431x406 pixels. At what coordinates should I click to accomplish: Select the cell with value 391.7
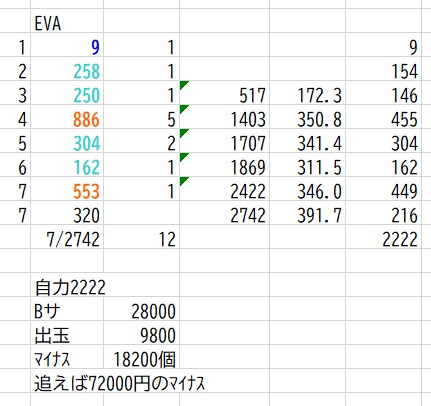[307, 215]
